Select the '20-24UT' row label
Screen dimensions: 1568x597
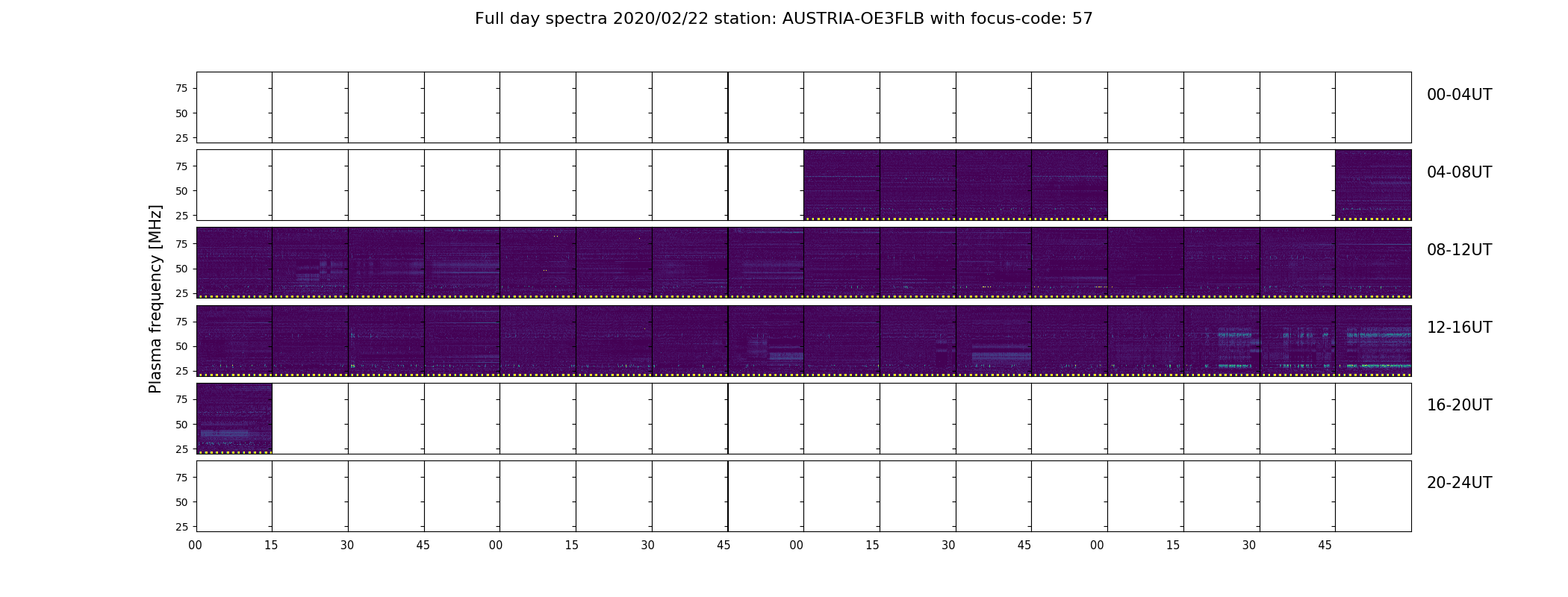[1459, 483]
